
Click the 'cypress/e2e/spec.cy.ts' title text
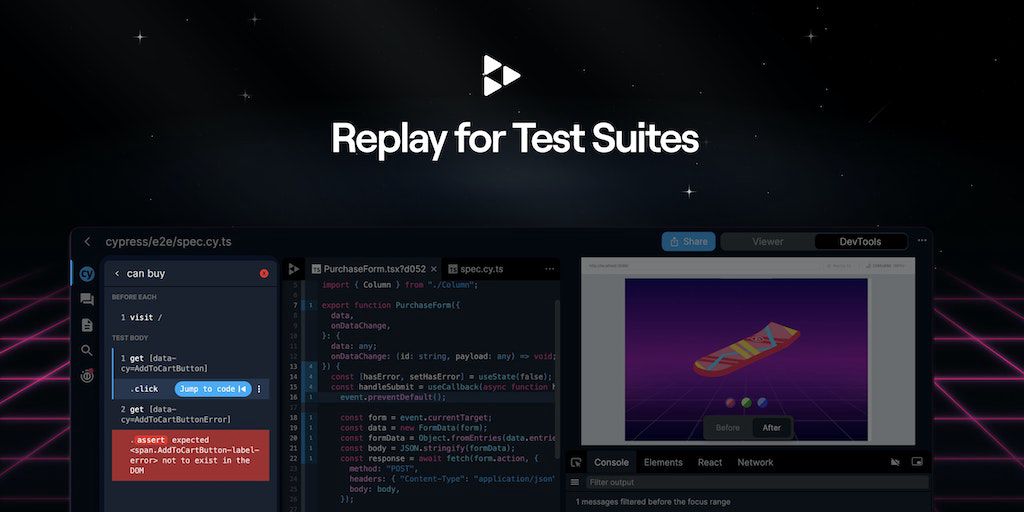pyautogui.click(x=168, y=242)
